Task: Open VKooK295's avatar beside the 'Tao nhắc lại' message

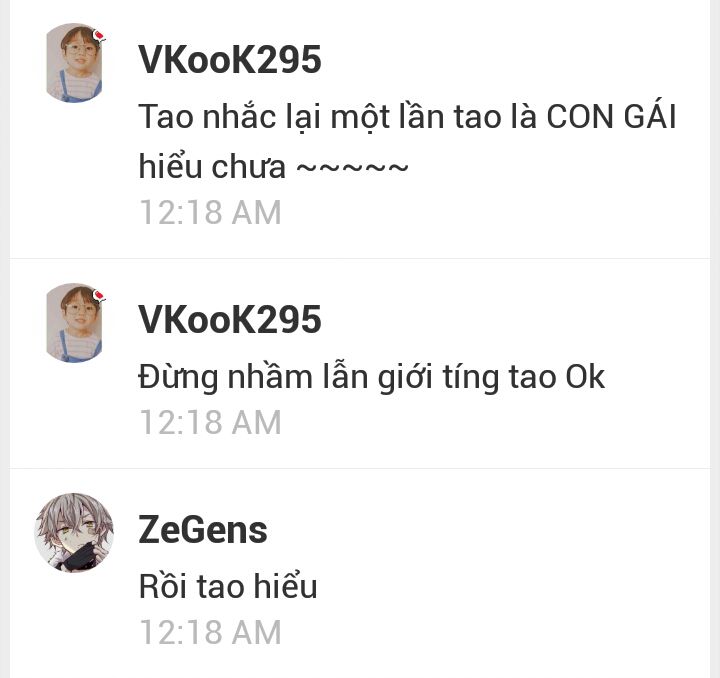Action: 74,63
